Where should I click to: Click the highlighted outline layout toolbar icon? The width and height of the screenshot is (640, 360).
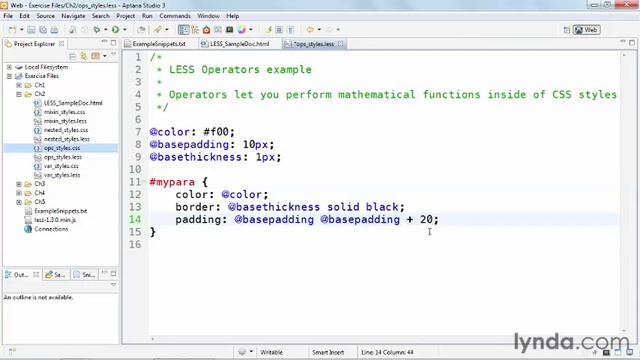184,29
